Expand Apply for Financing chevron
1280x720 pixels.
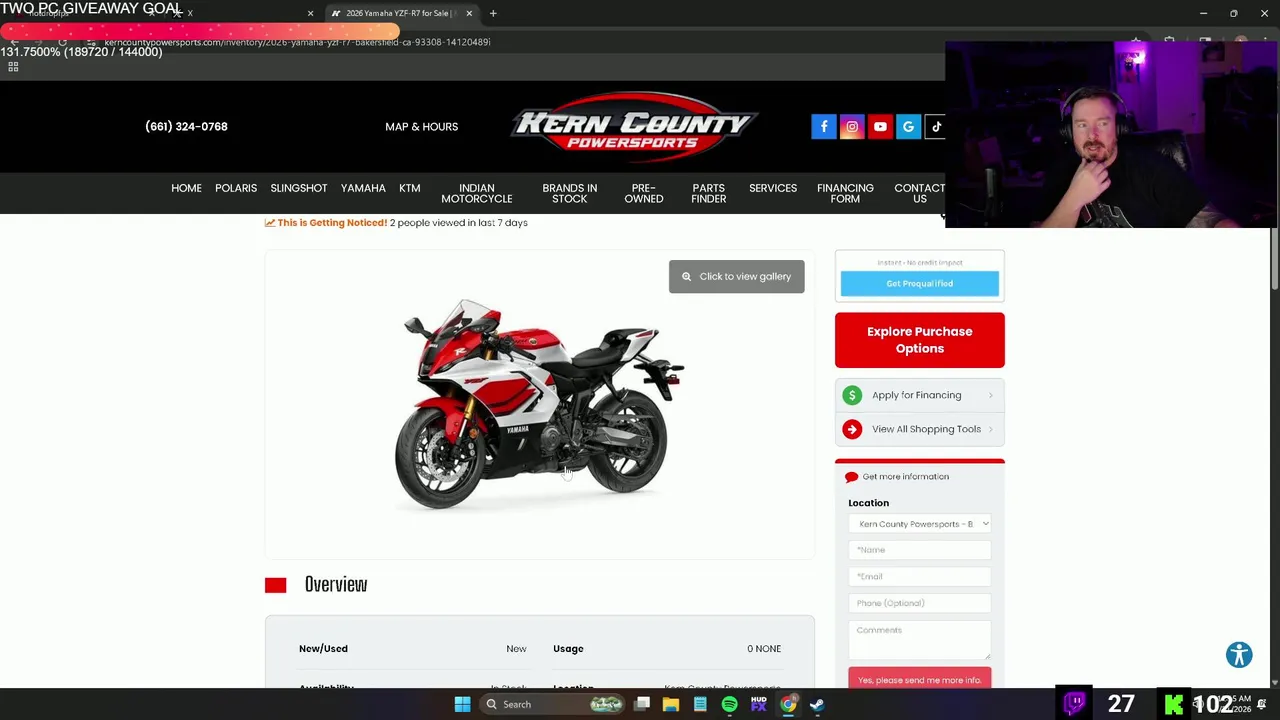pyautogui.click(x=990, y=395)
